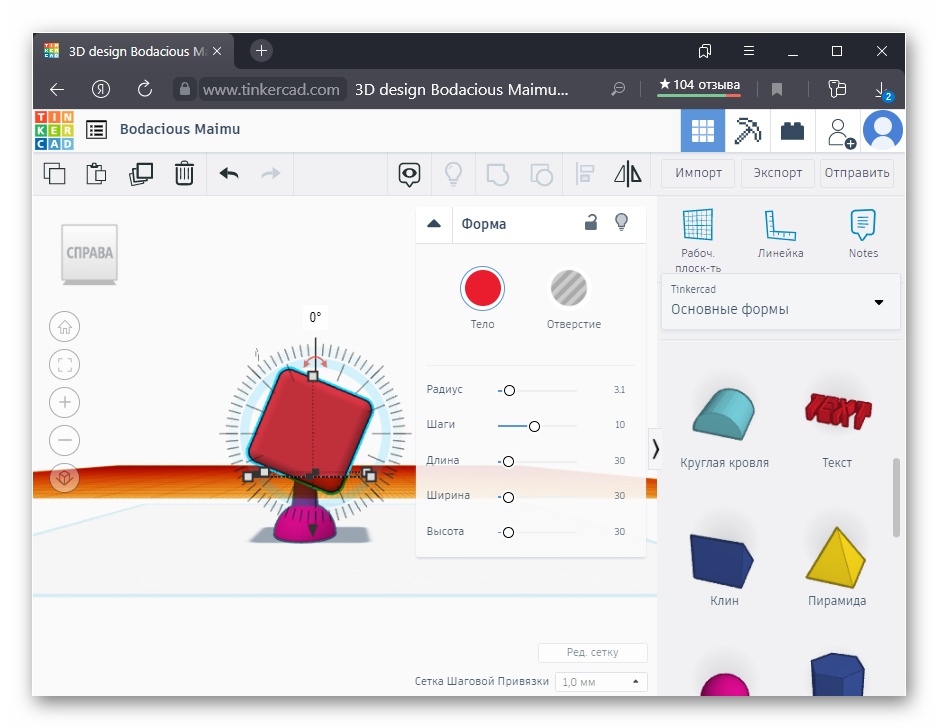Toggle the shape lock icon
Image resolution: width=938 pixels, height=728 pixels.
coord(591,223)
